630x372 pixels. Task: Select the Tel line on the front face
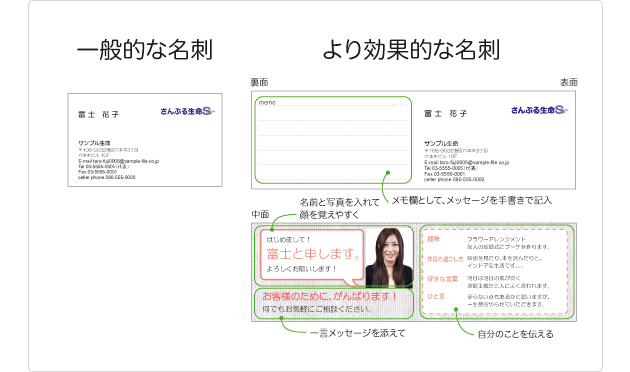(x=451, y=168)
